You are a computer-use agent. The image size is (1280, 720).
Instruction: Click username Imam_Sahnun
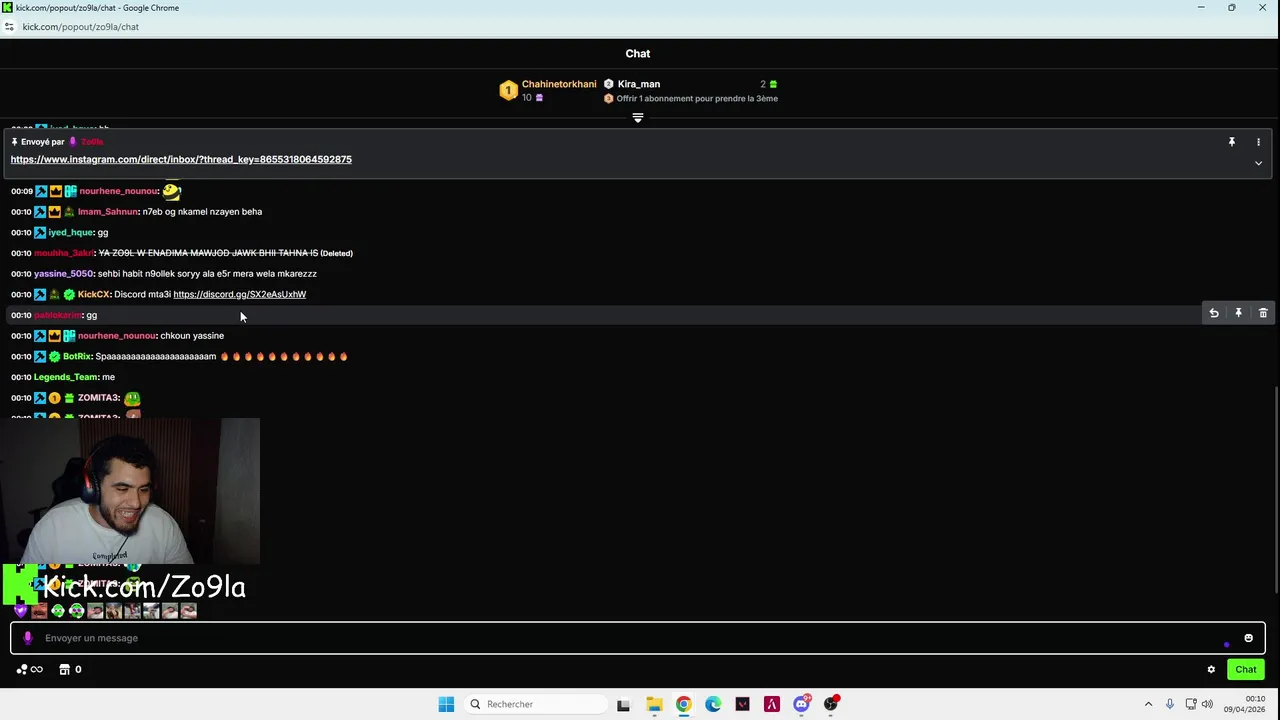(108, 212)
